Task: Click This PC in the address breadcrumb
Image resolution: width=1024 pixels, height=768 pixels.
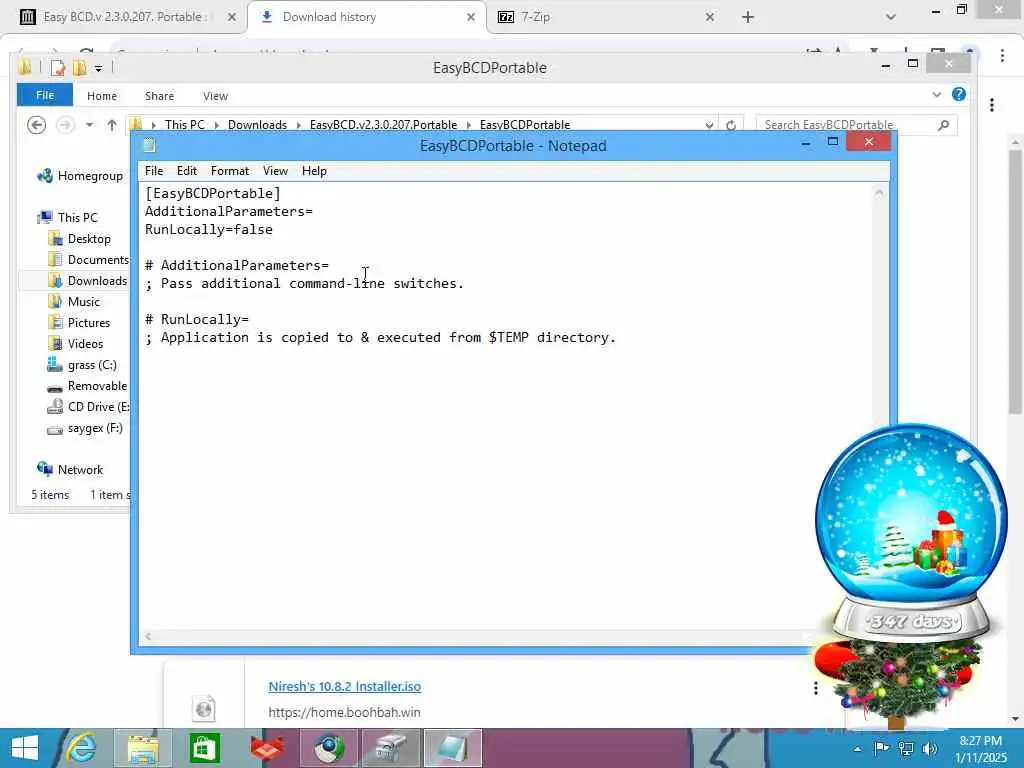Action: tap(185, 125)
